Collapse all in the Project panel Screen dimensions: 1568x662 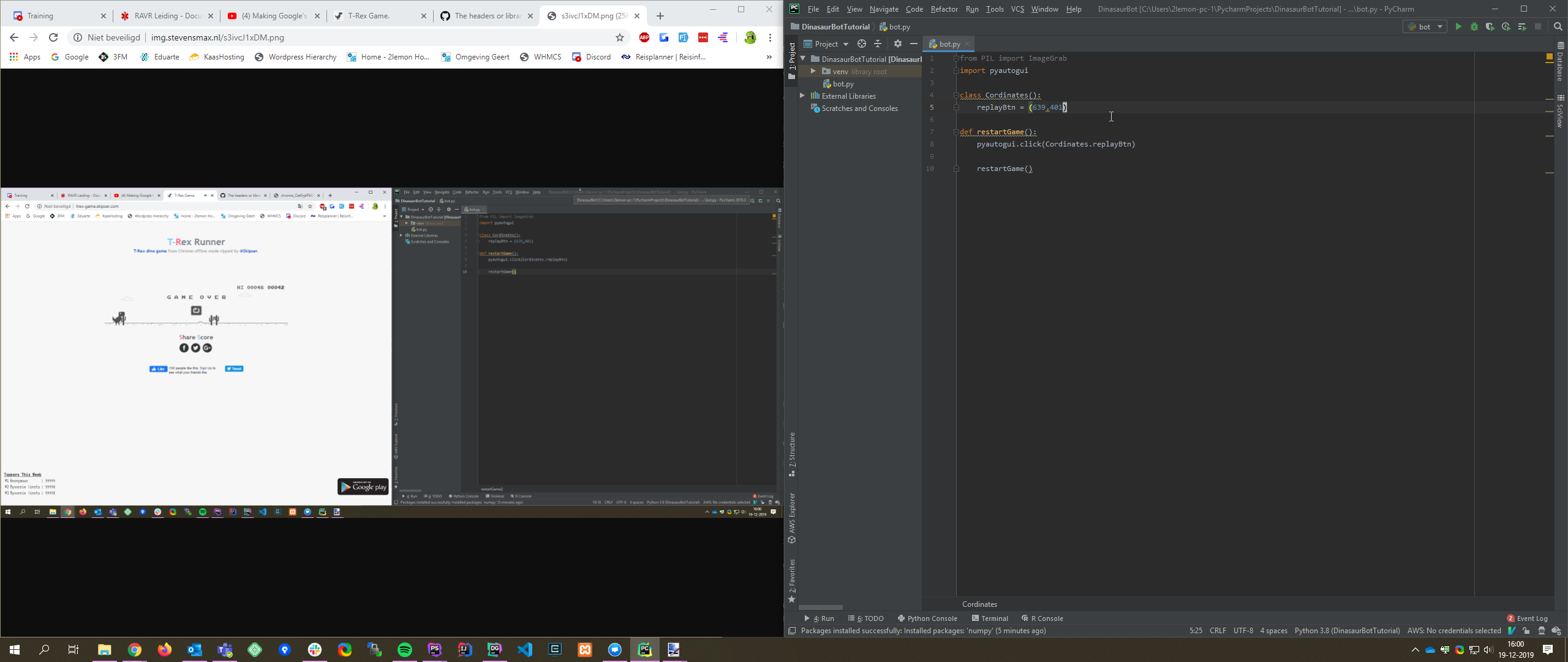tap(878, 44)
